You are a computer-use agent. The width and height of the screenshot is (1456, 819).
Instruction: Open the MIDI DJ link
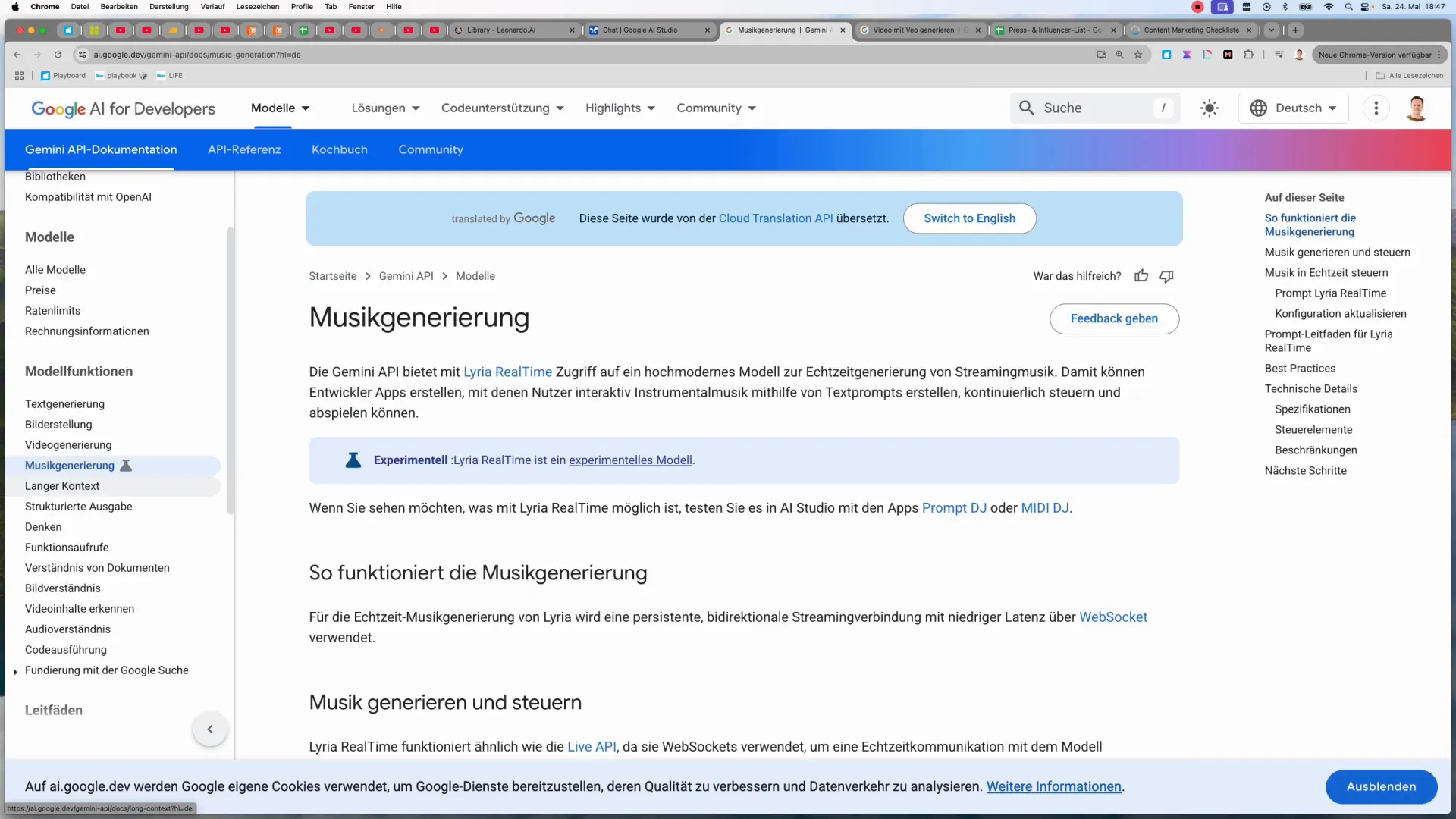1045,508
